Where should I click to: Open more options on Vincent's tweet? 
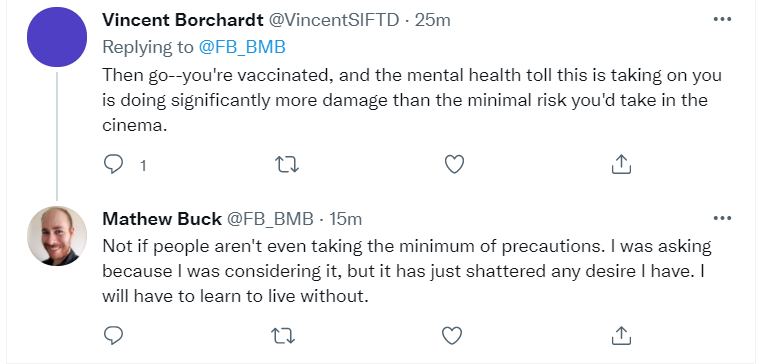(x=722, y=19)
